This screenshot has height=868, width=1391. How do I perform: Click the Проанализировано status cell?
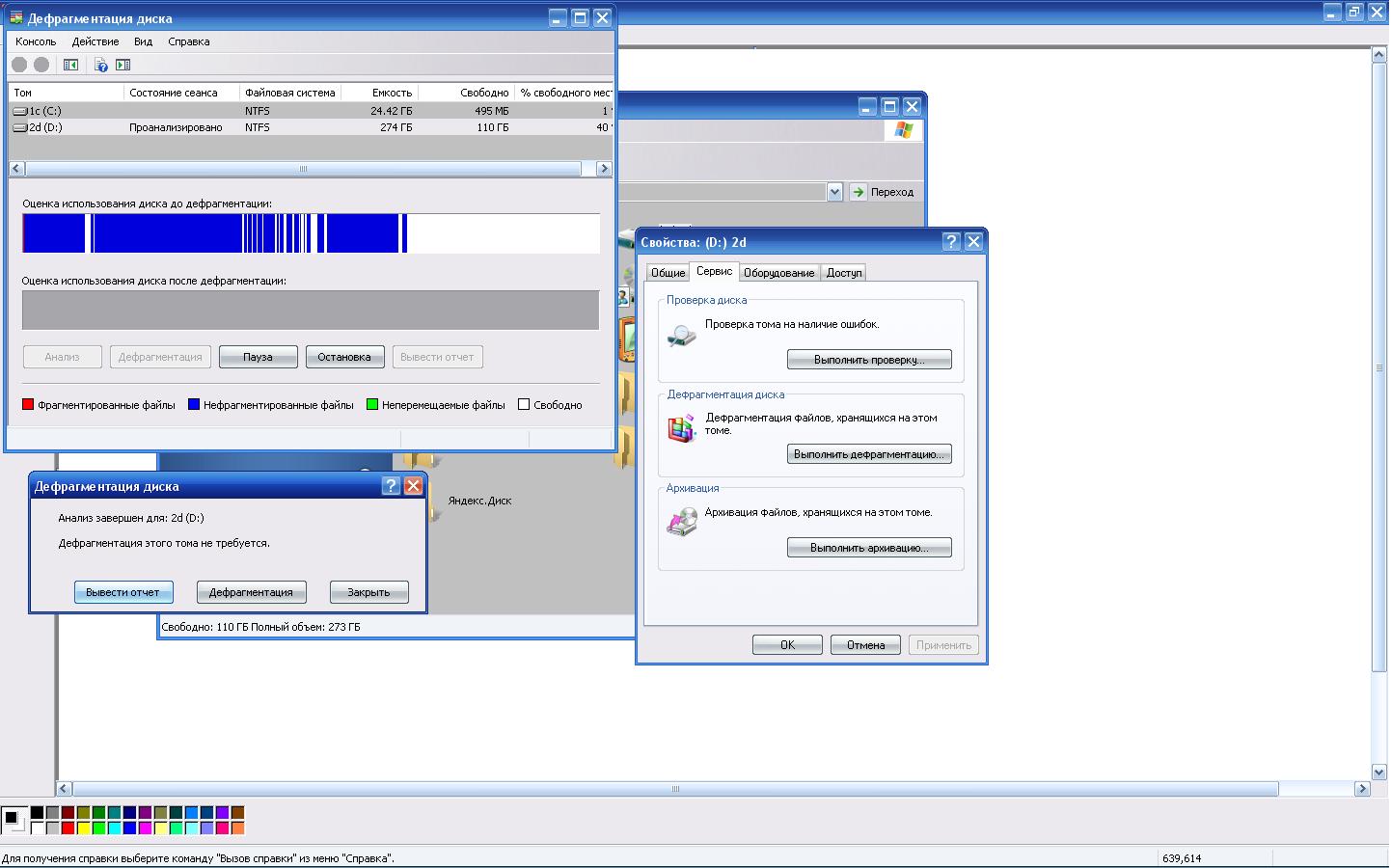click(x=176, y=127)
